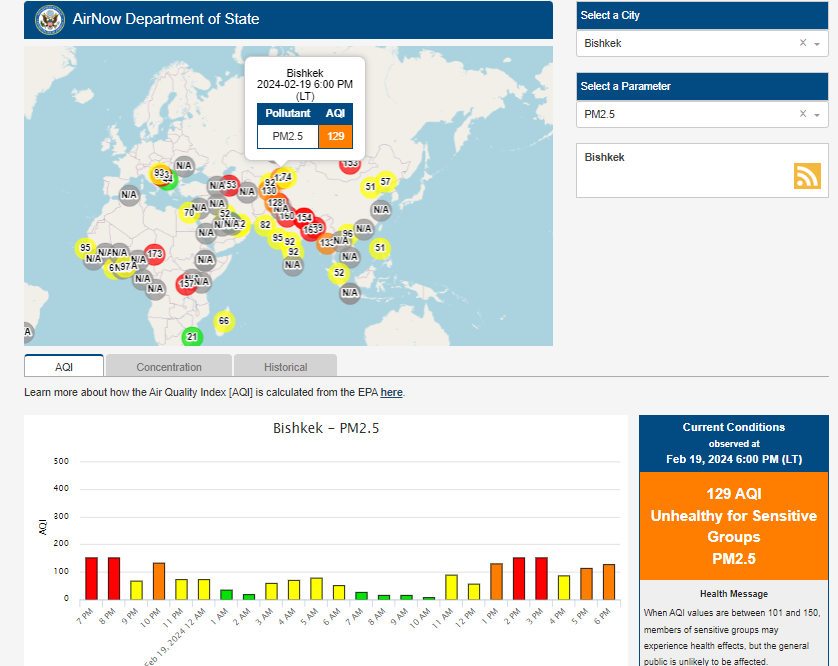Image resolution: width=838 pixels, height=666 pixels.
Task: Expand the Select a Parameter dropdown arrow
Action: click(x=817, y=115)
